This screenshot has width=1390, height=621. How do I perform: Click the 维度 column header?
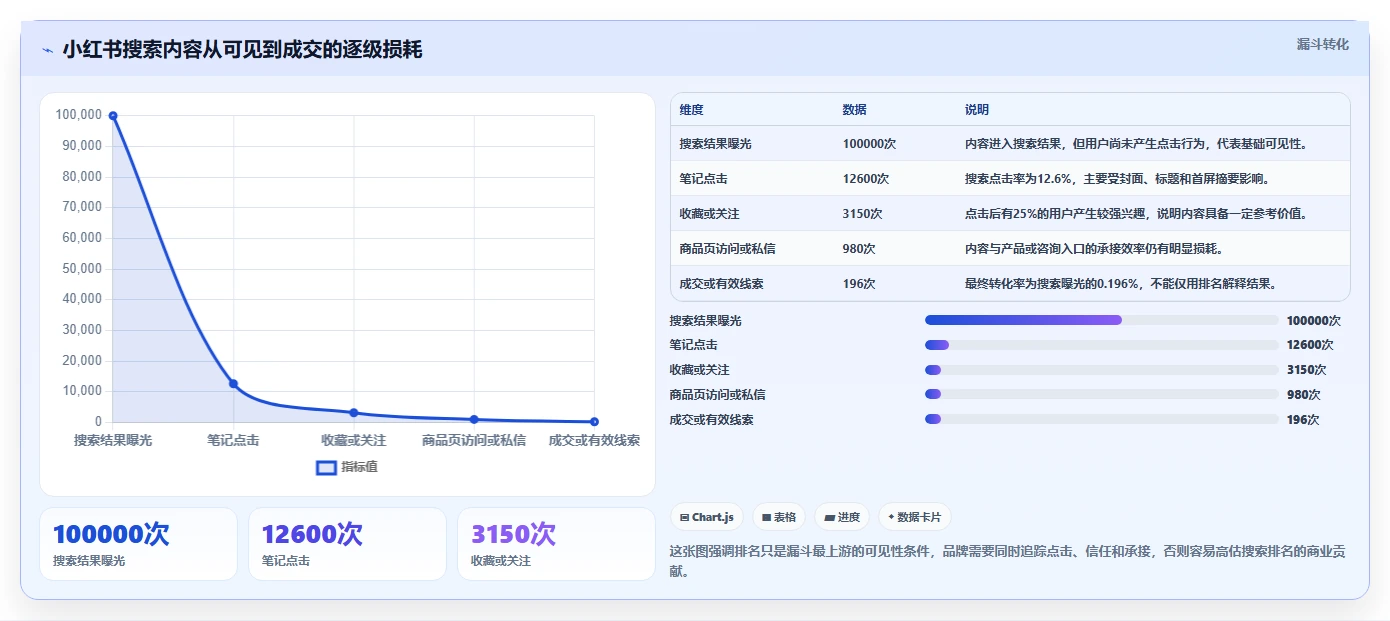point(691,110)
